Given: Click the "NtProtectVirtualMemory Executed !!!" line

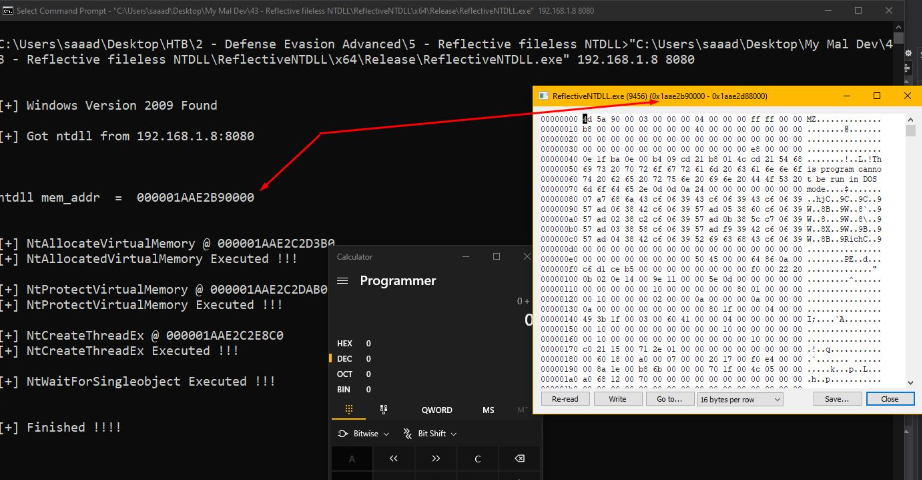Looking at the screenshot, I should 141,305.
